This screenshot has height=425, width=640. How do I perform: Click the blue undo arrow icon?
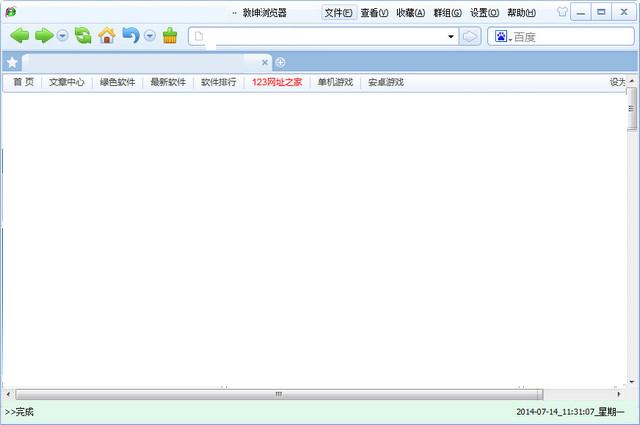pyautogui.click(x=130, y=36)
